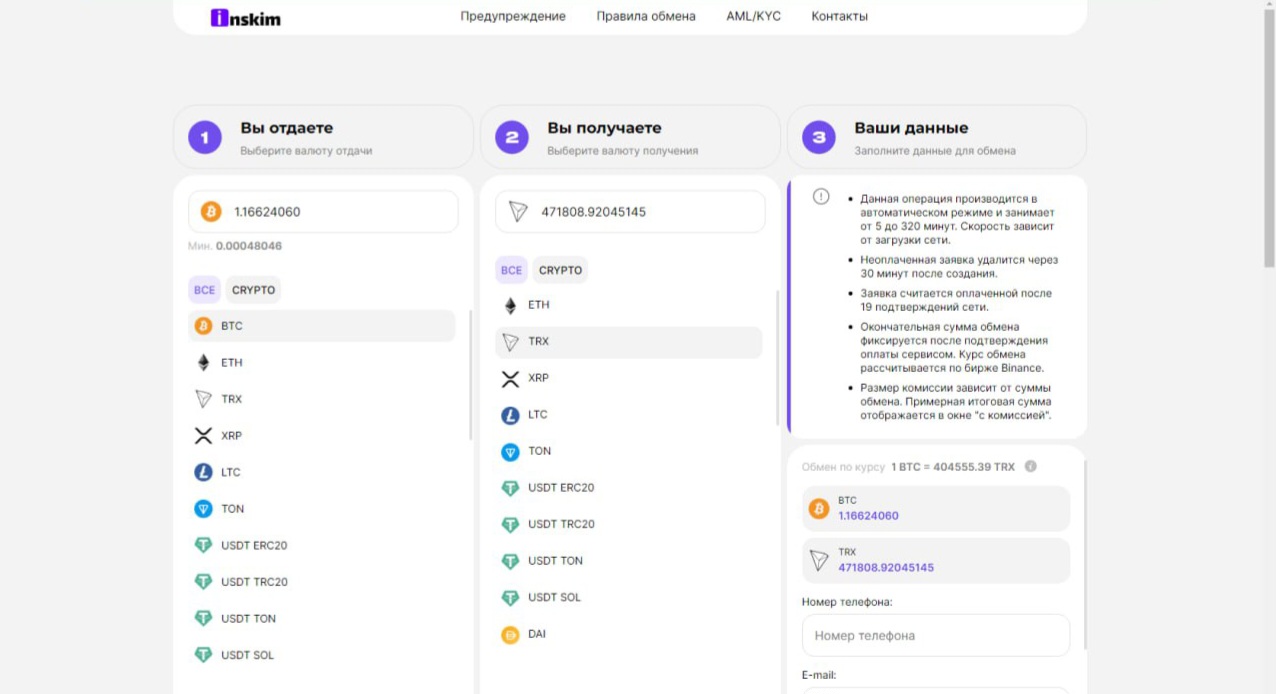
Task: Select the XRP icon in the give list
Action: 203,436
